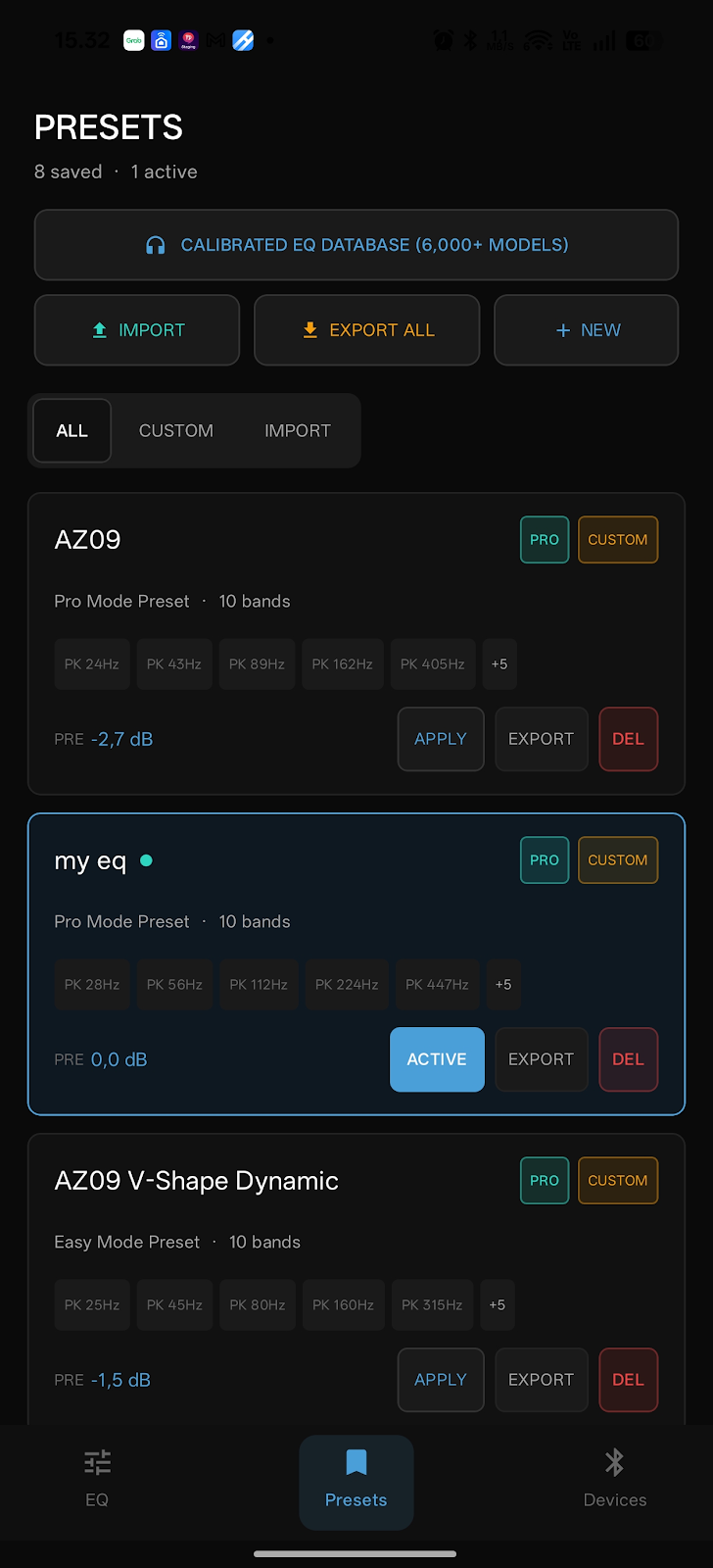Tap the PK 405Hz band chip
The image size is (713, 1568).
click(x=433, y=664)
